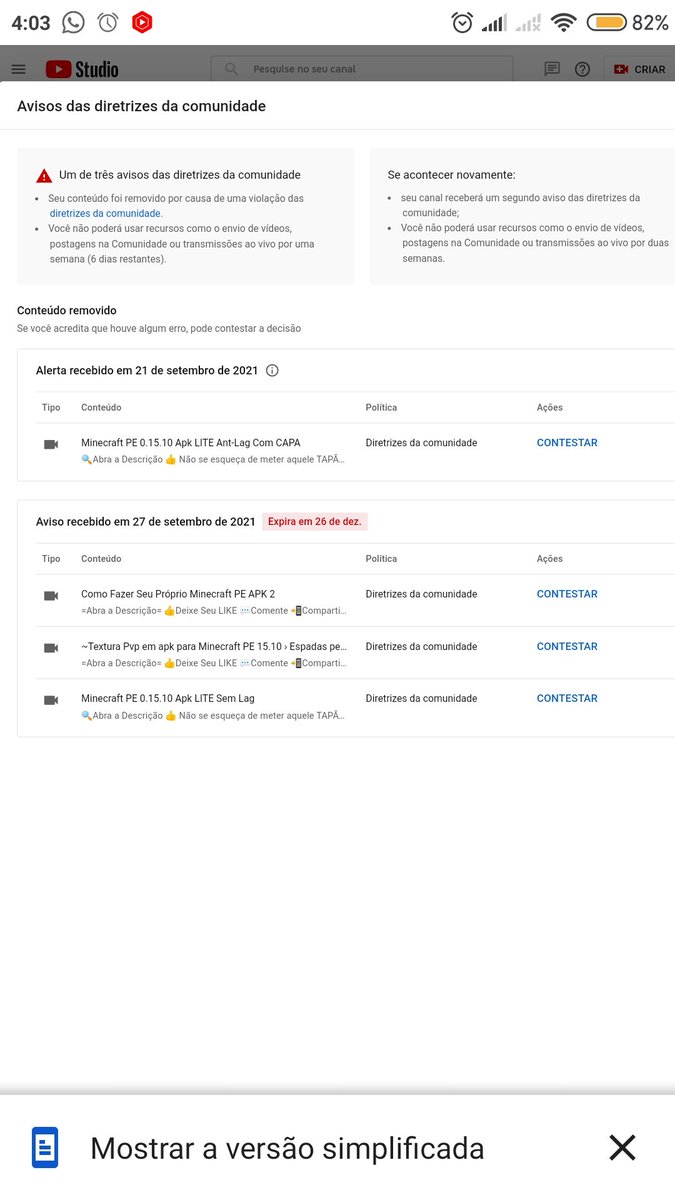This screenshot has height=1200, width=675.
Task: Tap the red YouTube Shorts notification icon
Action: [142, 22]
